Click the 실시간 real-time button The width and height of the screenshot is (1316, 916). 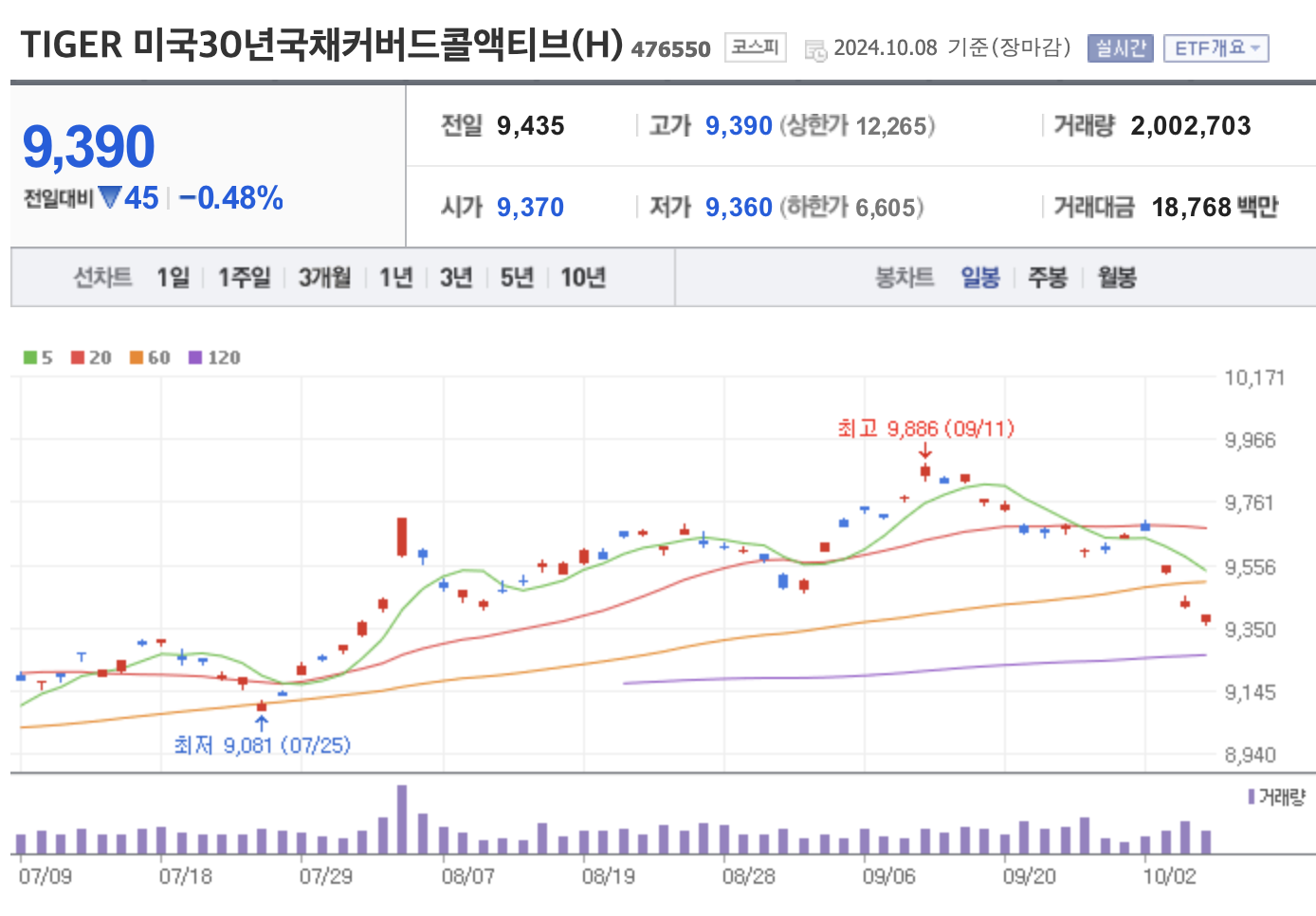1120,47
